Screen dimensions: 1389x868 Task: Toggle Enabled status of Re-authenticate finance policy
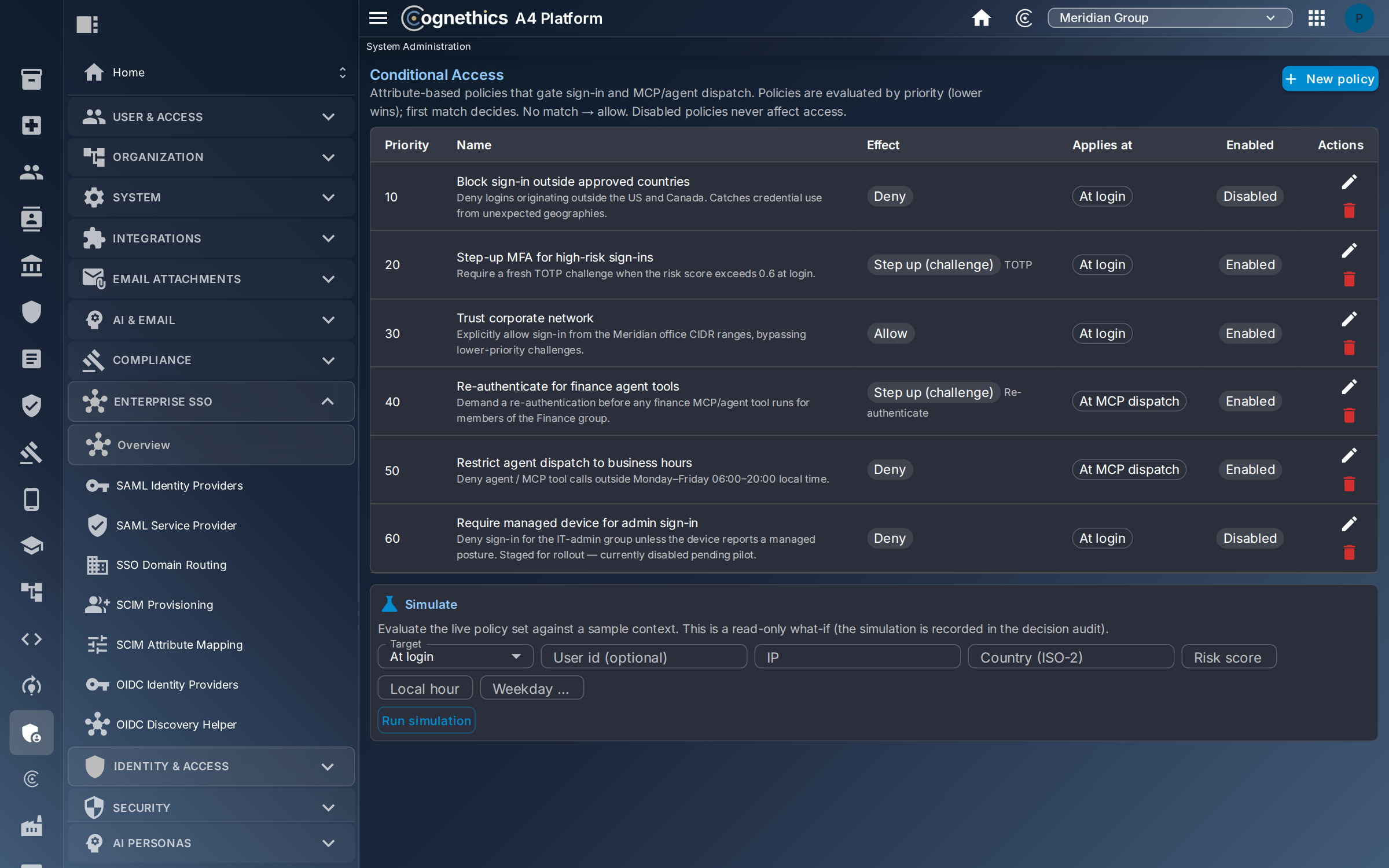(1250, 401)
